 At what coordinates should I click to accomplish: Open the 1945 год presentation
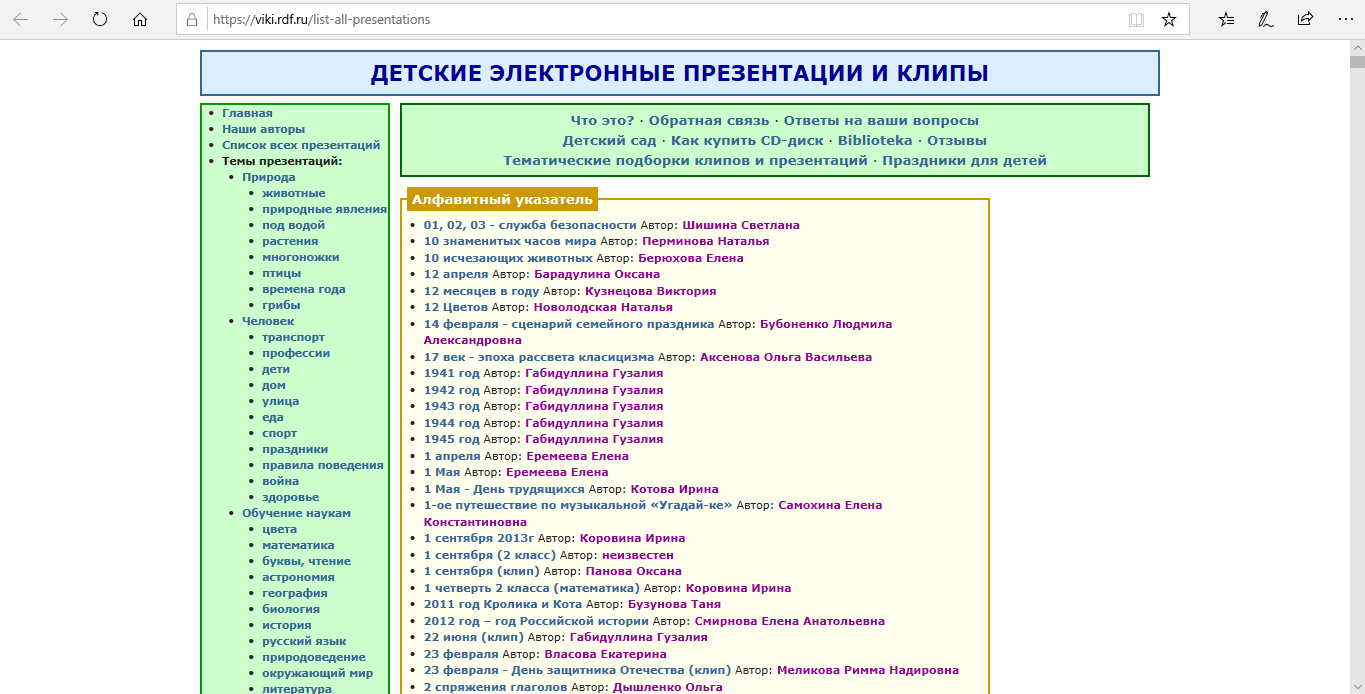tap(452, 440)
